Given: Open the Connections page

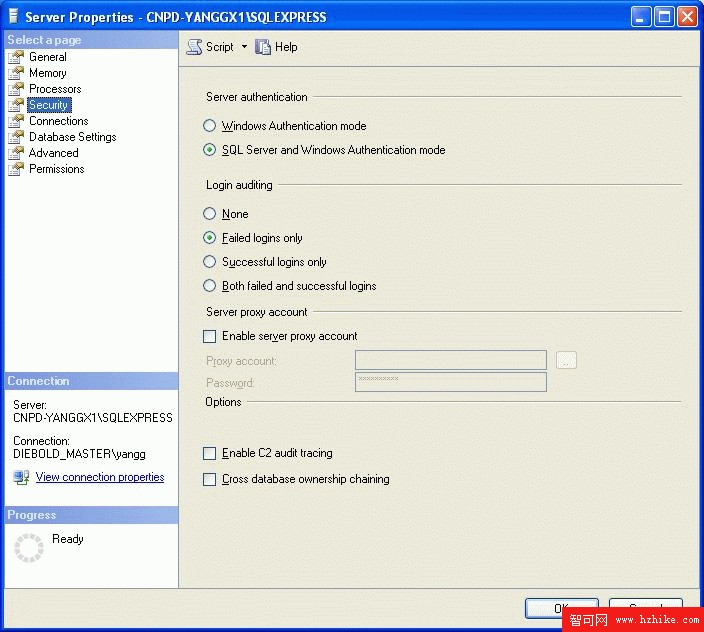Looking at the screenshot, I should click(x=59, y=121).
